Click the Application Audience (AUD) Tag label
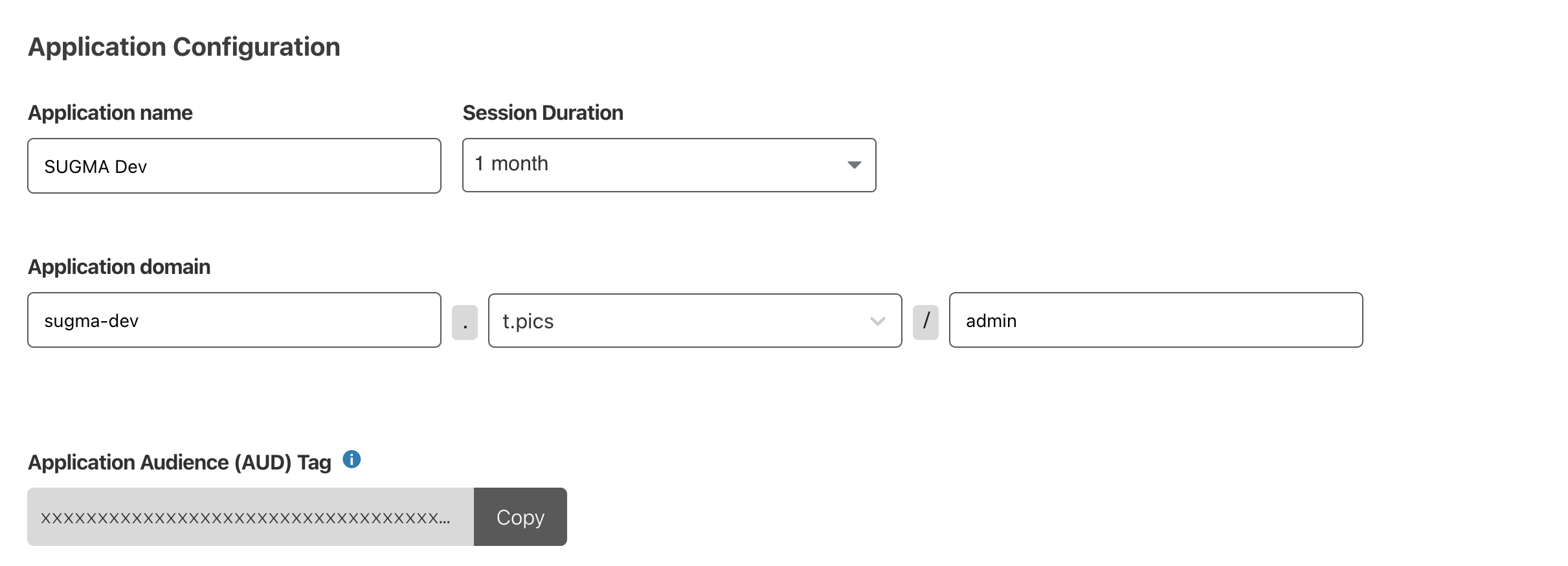The height and width of the screenshot is (566, 1568). point(179,463)
